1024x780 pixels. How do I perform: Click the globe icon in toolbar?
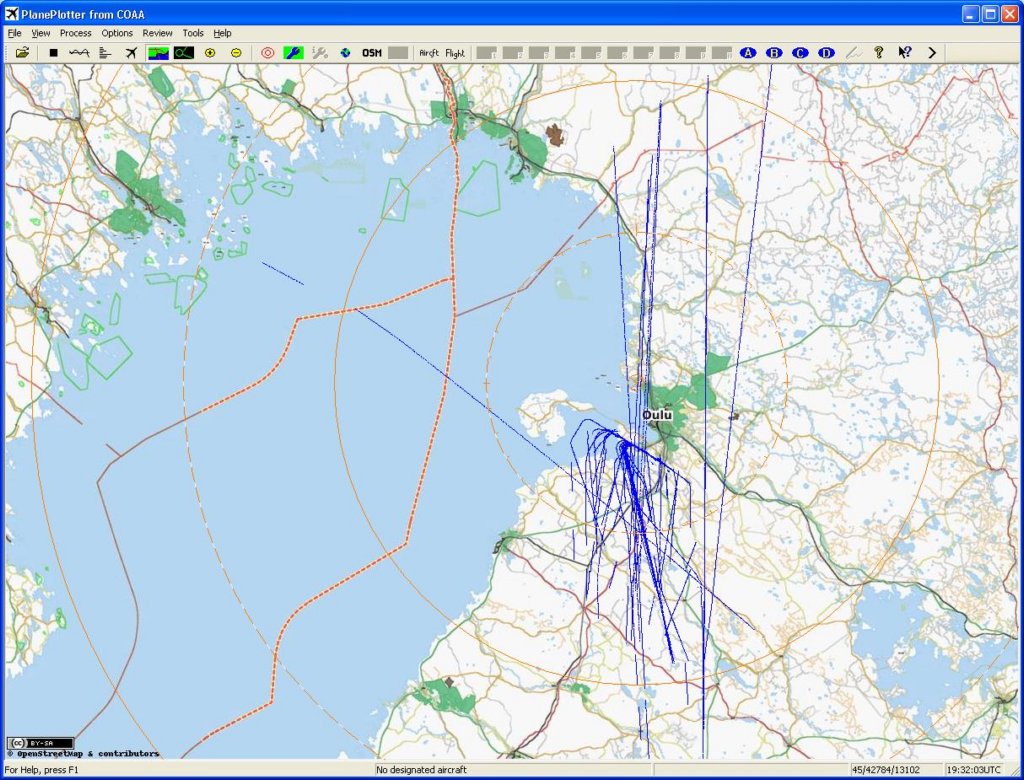point(345,53)
